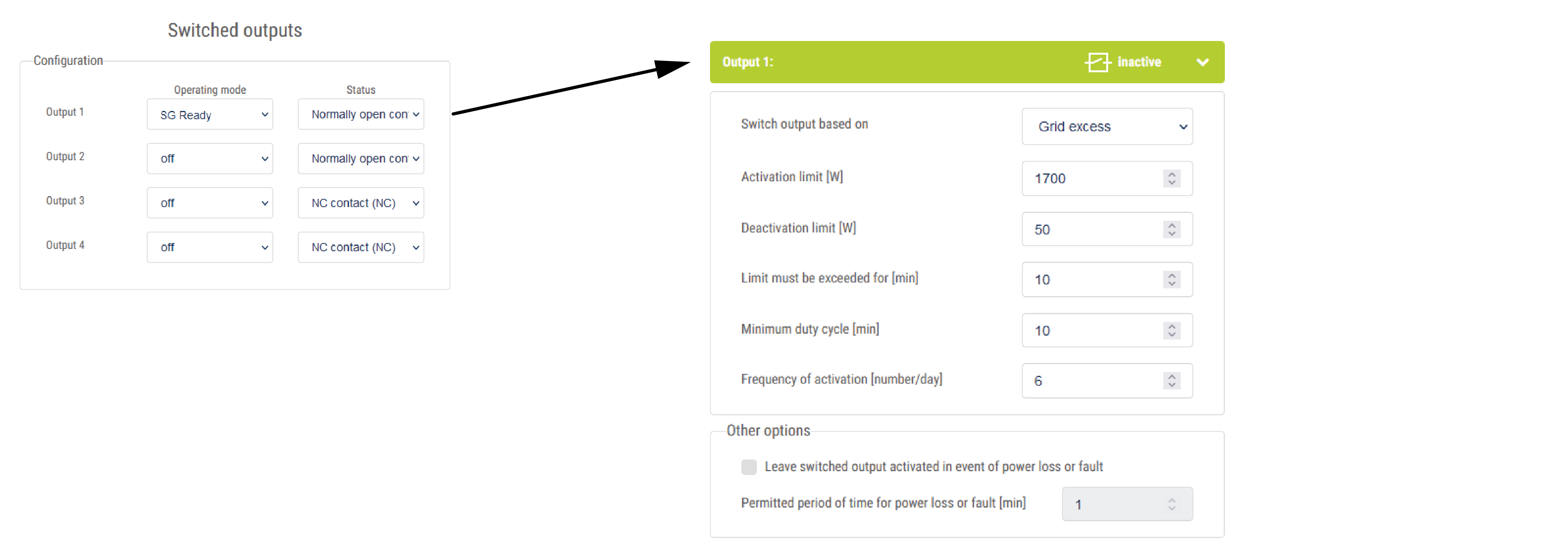Open the Grid excess source dropdown
Viewport: 1568px width, 554px height.
[x=1107, y=127]
